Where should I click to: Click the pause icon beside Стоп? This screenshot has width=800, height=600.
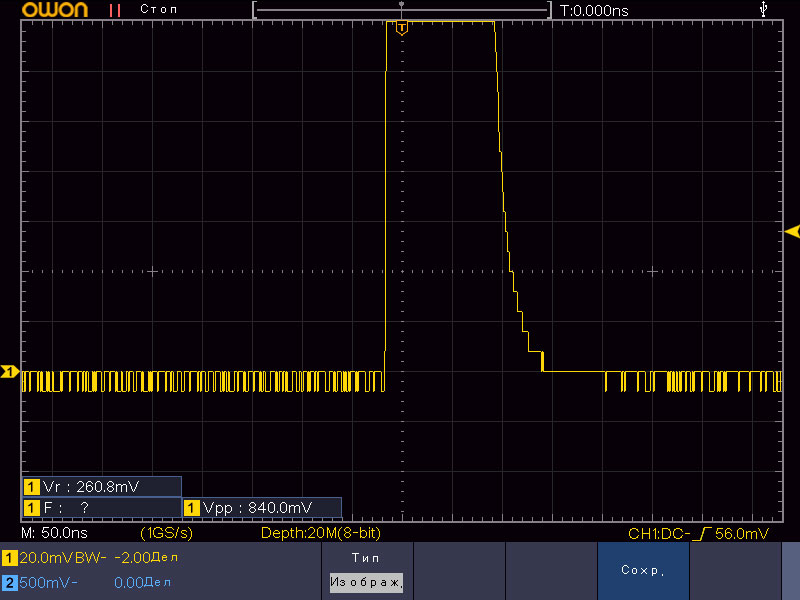pos(114,10)
